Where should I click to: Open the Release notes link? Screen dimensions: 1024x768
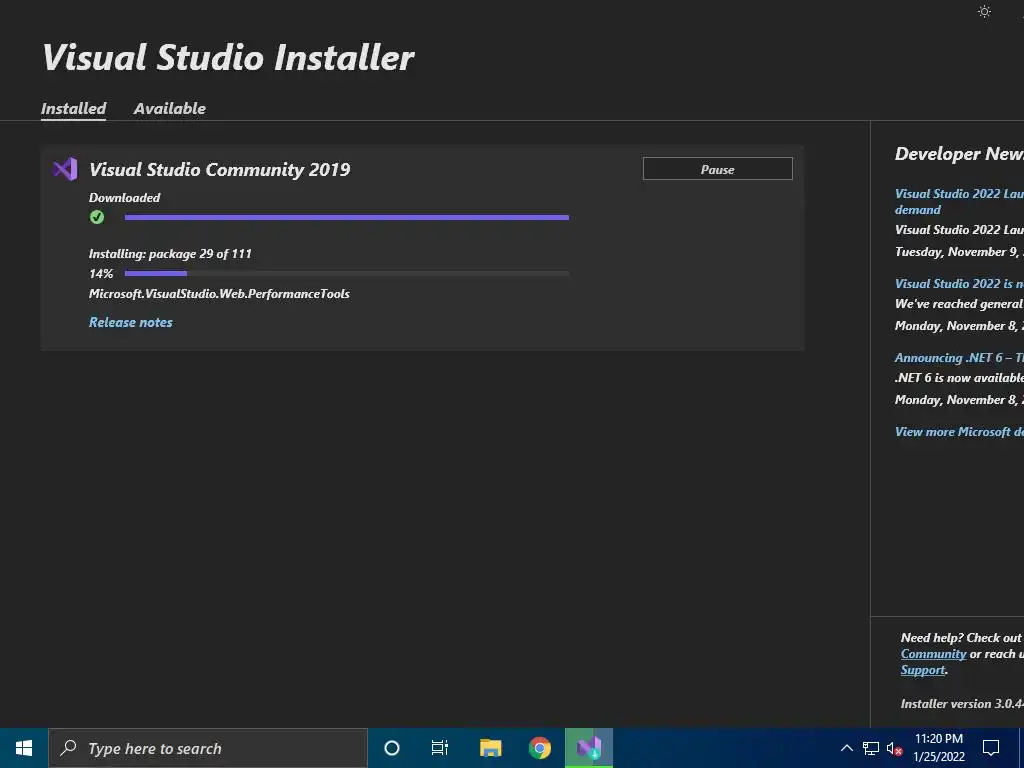point(131,322)
